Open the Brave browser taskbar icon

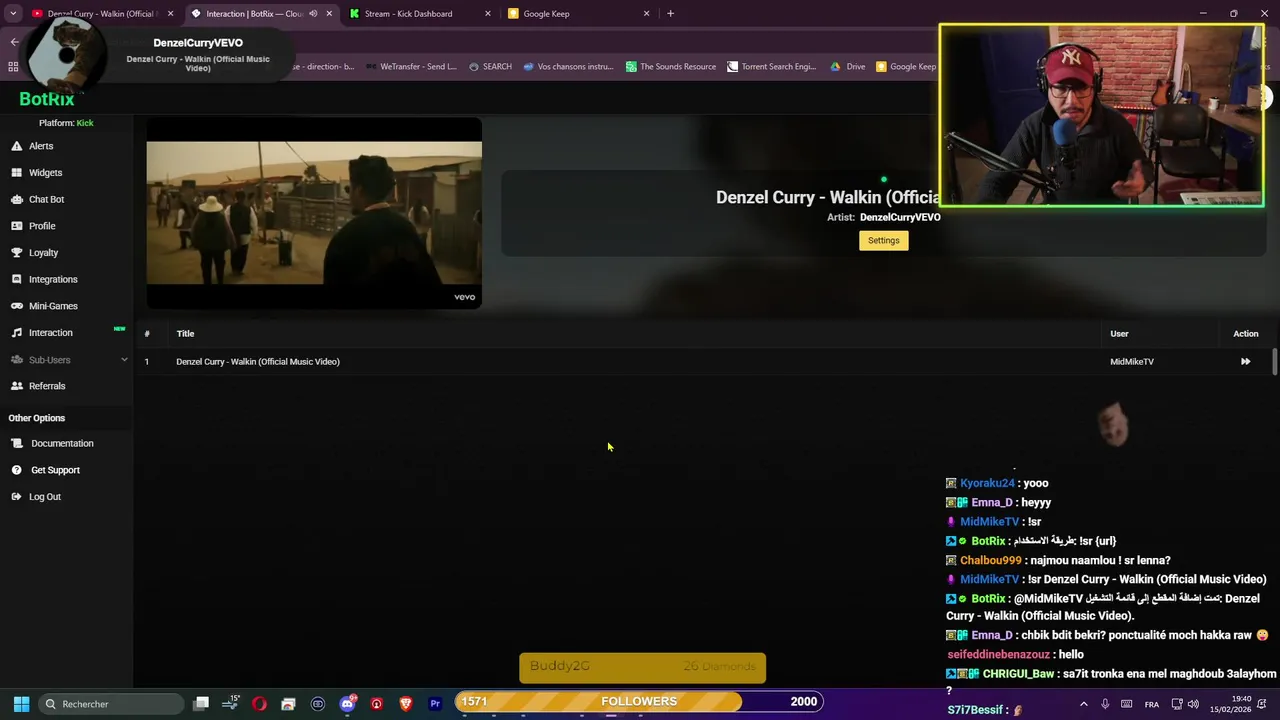point(406,704)
